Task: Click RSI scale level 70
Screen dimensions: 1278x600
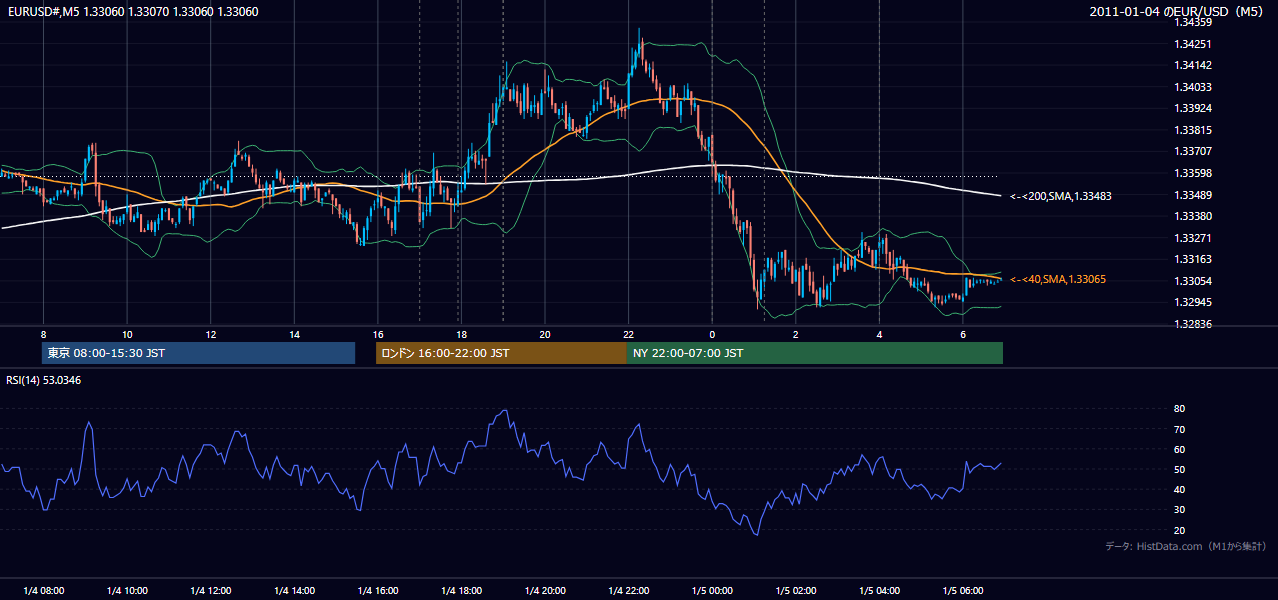Action: click(1180, 430)
